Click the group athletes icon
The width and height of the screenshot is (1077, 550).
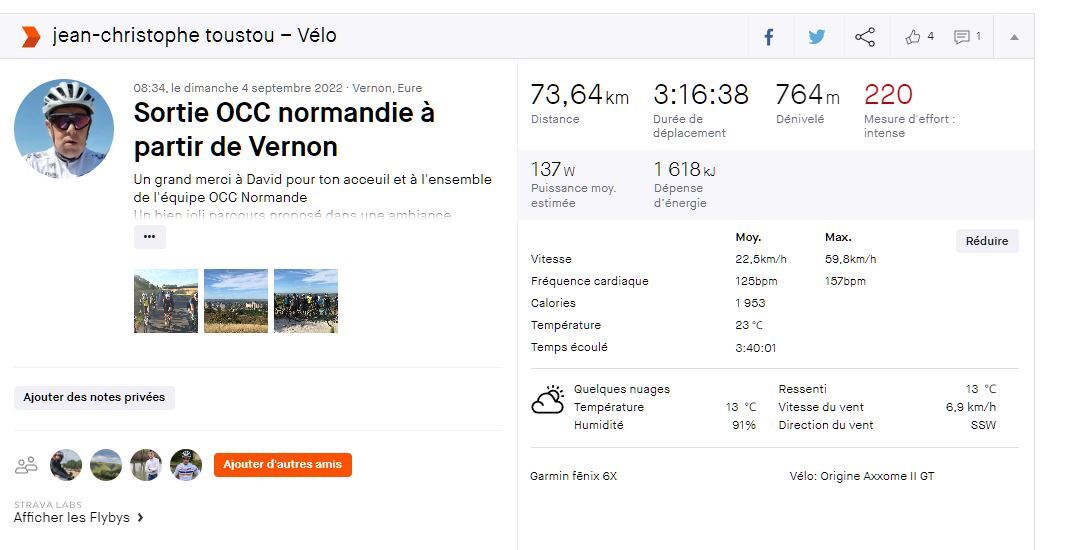(26, 465)
